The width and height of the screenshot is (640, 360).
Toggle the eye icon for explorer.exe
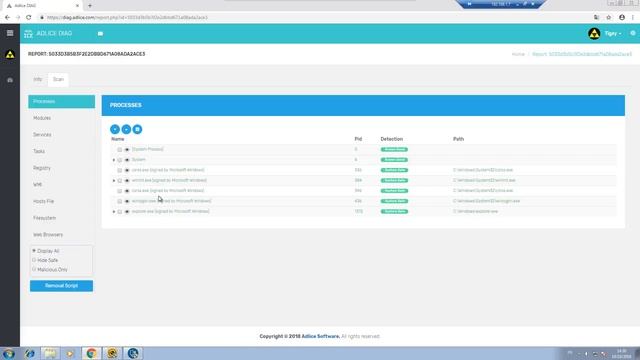pyautogui.click(x=127, y=212)
